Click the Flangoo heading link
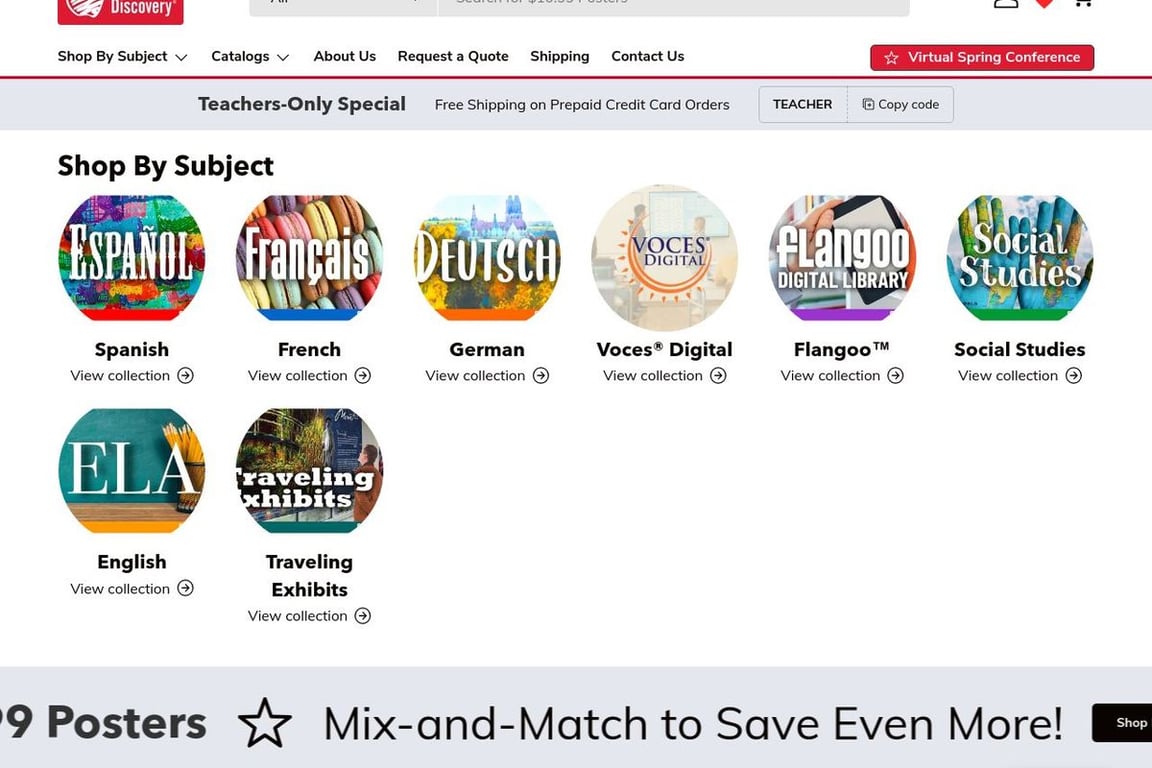Screen dimensions: 1152x768 tap(842, 350)
